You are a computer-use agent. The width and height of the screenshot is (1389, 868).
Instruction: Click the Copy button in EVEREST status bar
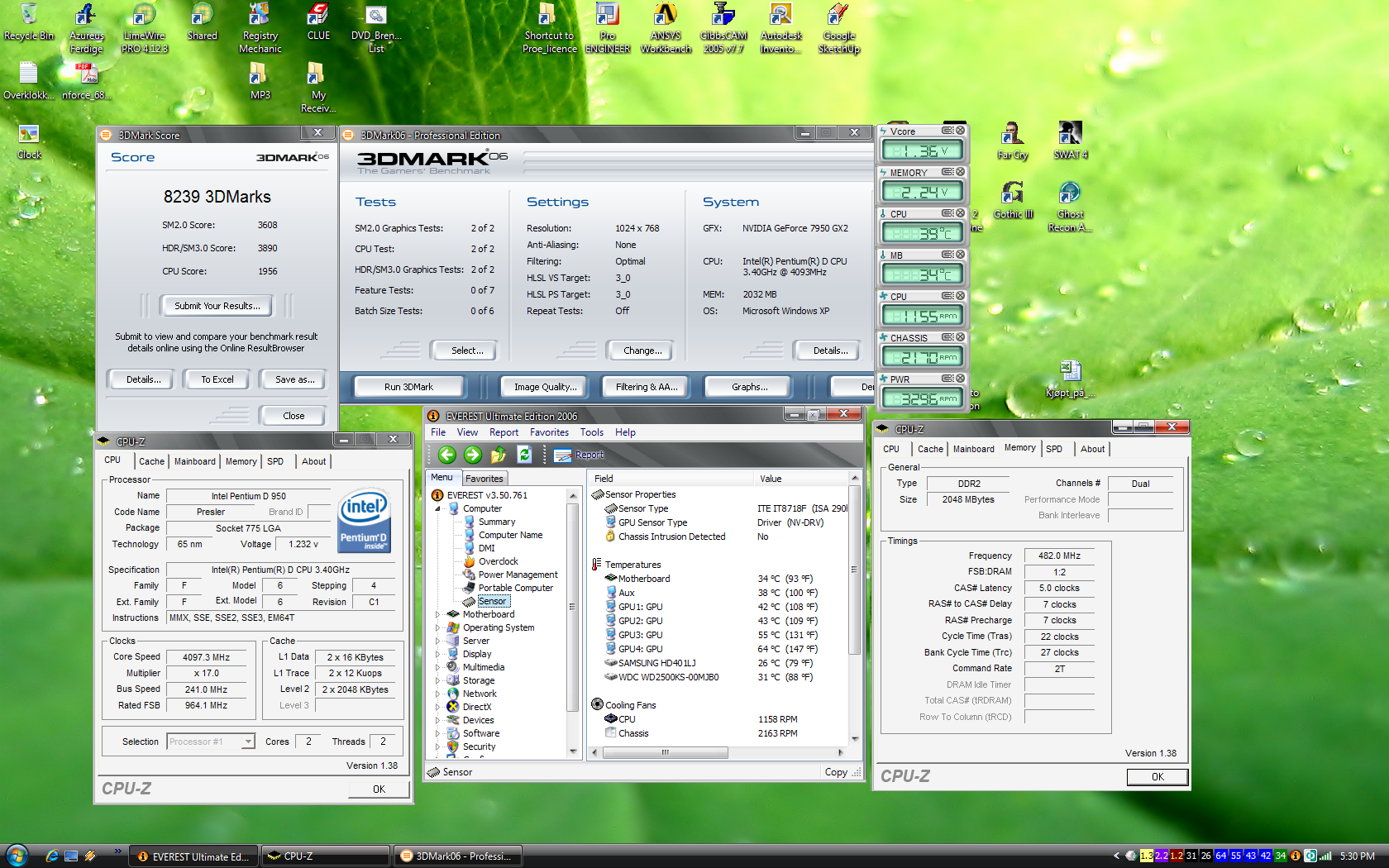(836, 772)
